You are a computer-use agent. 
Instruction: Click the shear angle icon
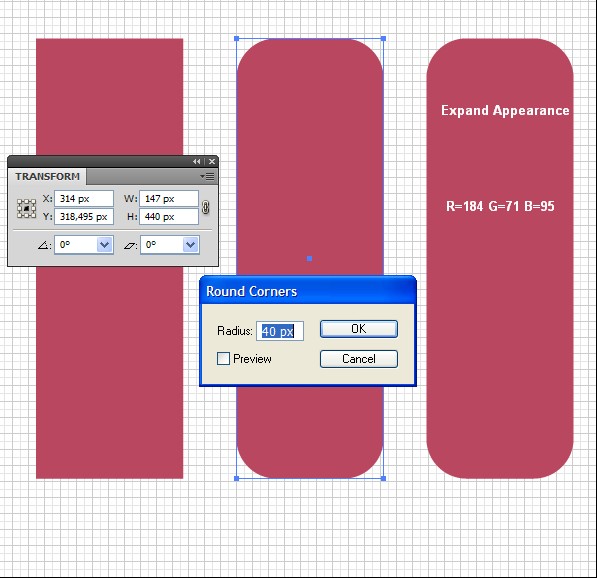click(x=130, y=245)
